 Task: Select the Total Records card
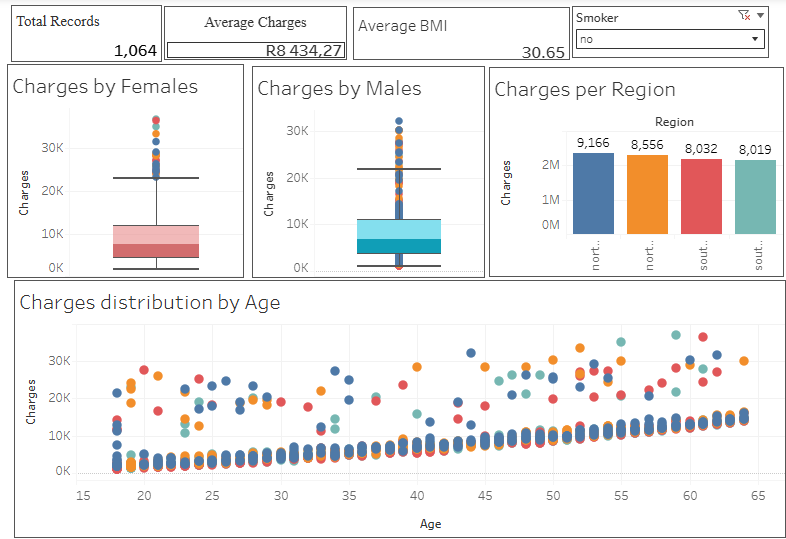pos(86,33)
